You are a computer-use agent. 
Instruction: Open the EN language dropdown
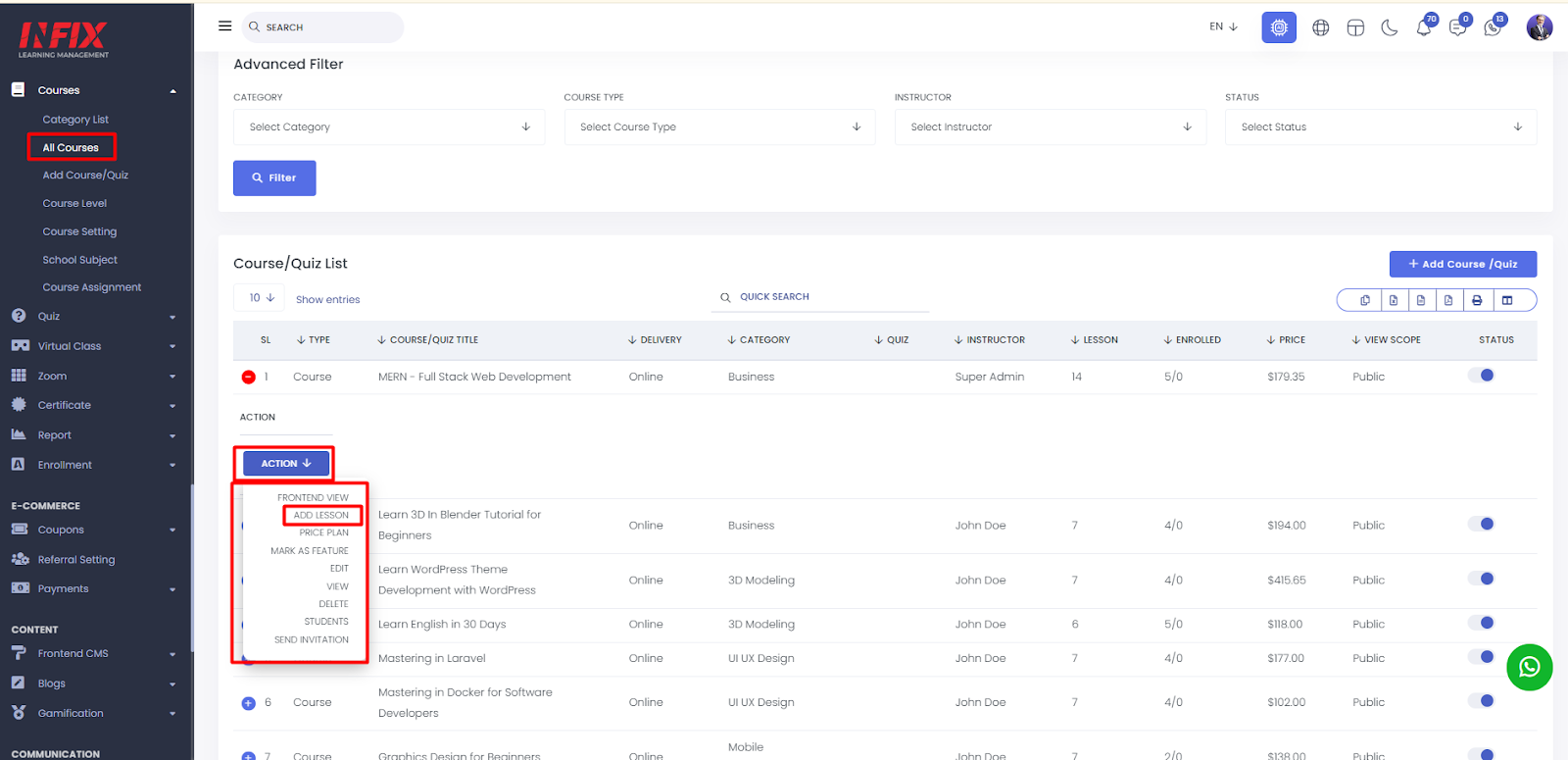[x=1223, y=27]
